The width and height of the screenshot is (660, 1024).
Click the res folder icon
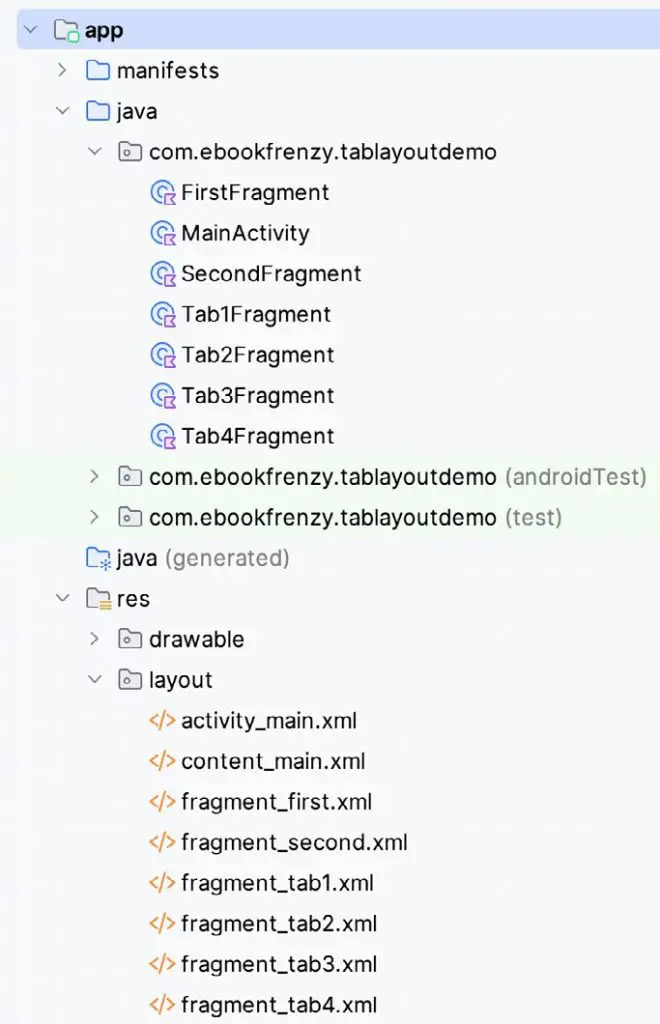coord(98,598)
